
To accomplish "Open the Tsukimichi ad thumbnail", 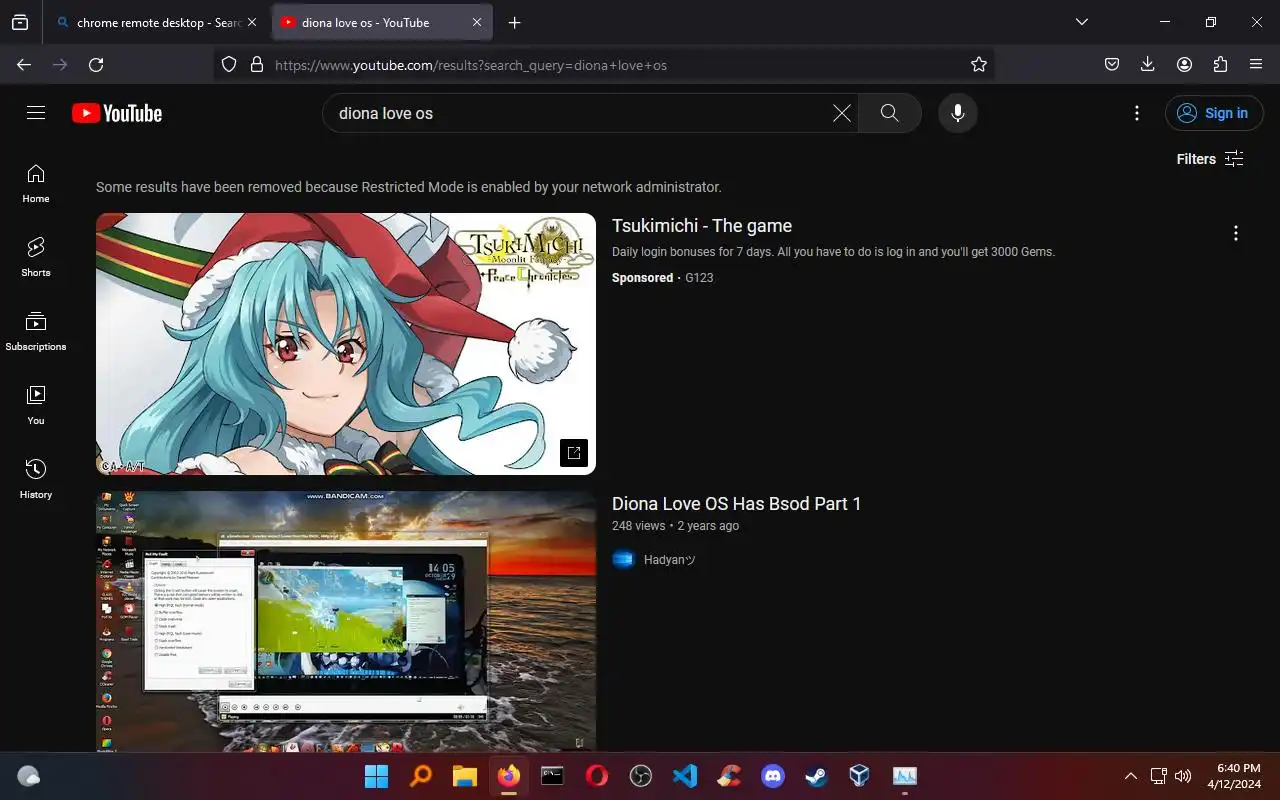I will (346, 344).
